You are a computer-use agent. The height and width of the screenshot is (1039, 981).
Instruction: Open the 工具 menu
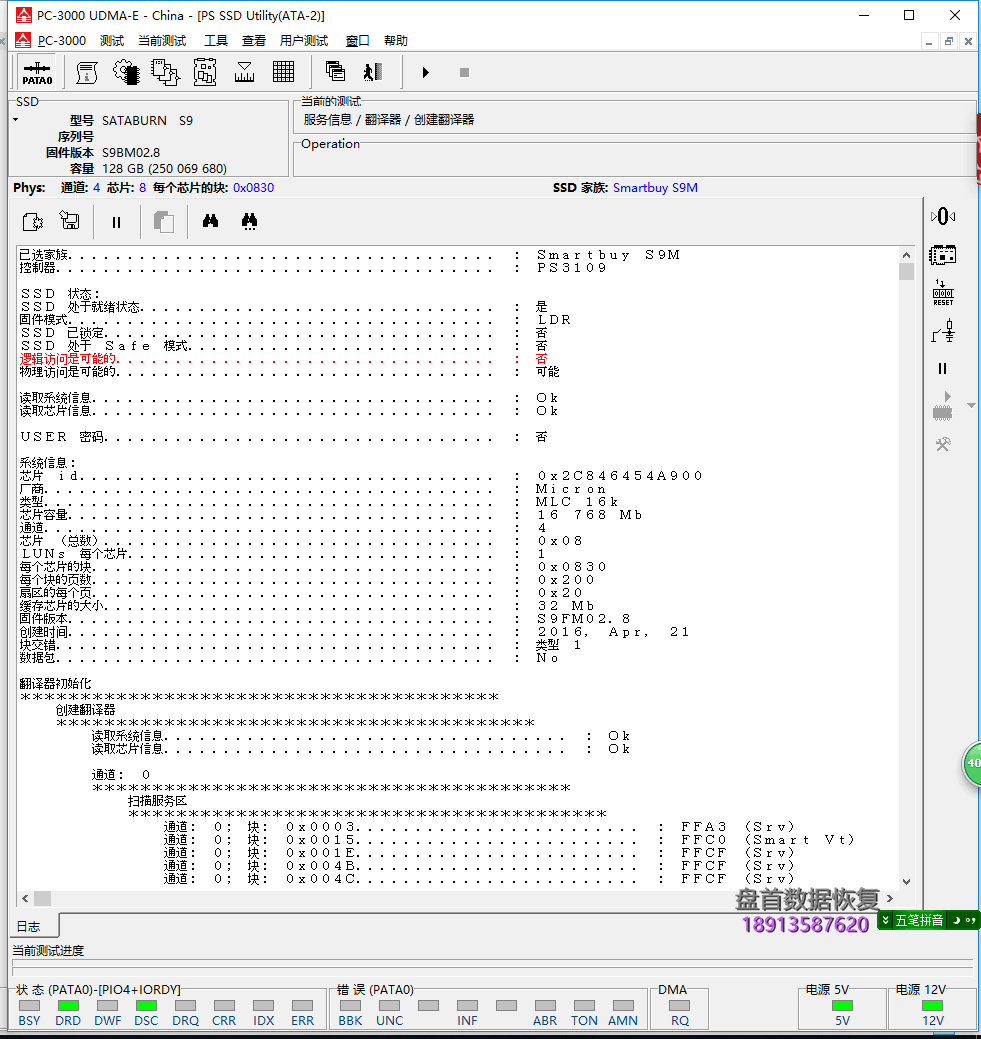215,40
